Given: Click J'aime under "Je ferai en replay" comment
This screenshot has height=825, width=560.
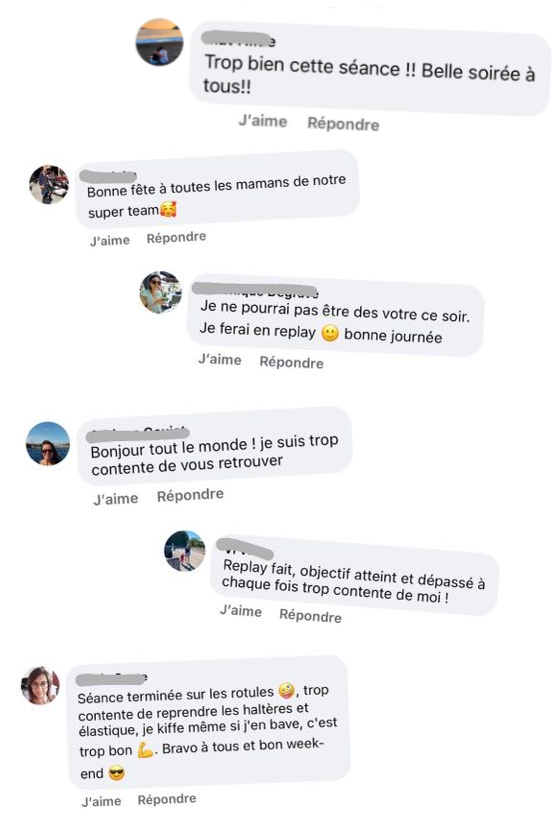Looking at the screenshot, I should 219,359.
